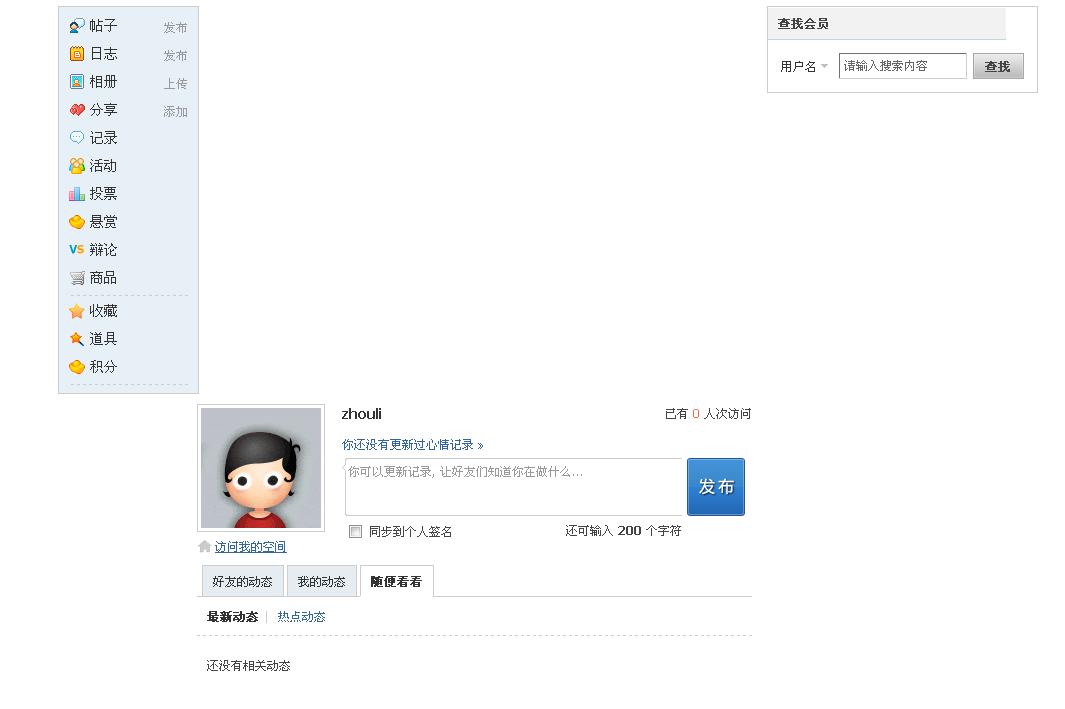Screen dimensions: 1065x709
Task: Click the 查找 search button
Action: [x=998, y=67]
